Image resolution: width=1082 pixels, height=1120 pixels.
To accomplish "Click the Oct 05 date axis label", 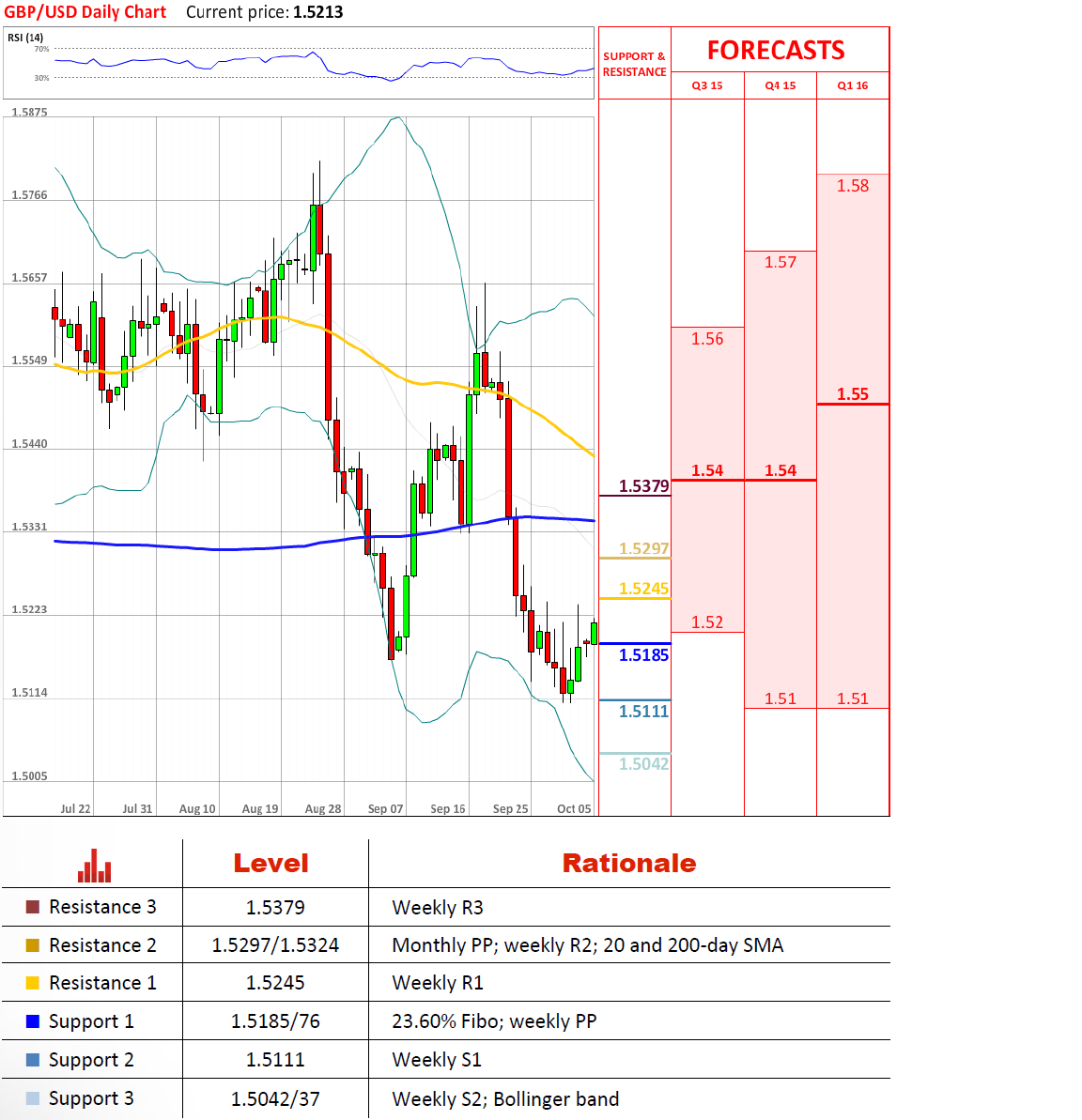I will [x=574, y=808].
